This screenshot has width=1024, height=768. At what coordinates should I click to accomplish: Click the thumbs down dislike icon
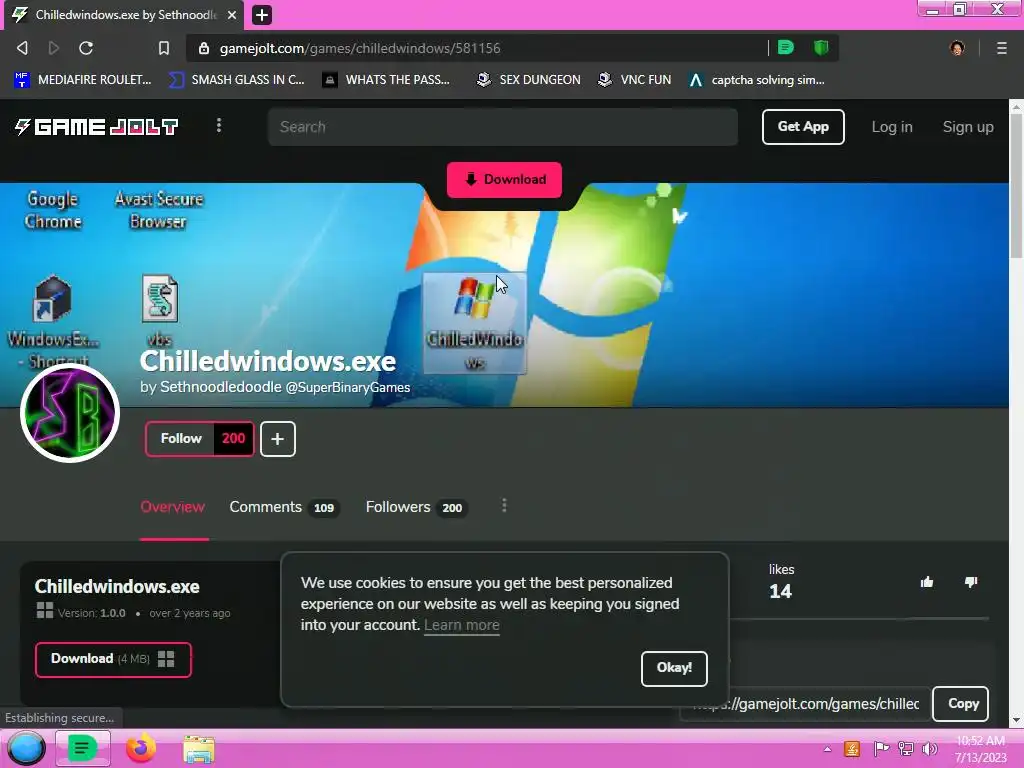click(x=971, y=582)
